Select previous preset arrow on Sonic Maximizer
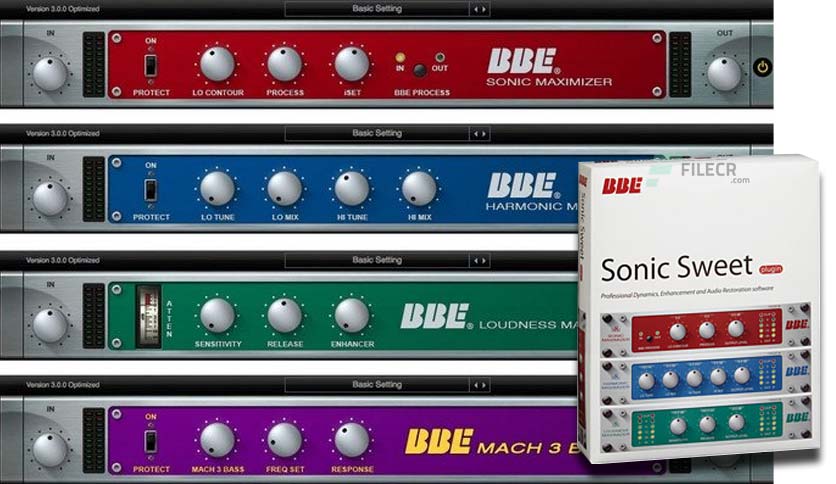Image resolution: width=836 pixels, height=484 pixels. pos(476,9)
